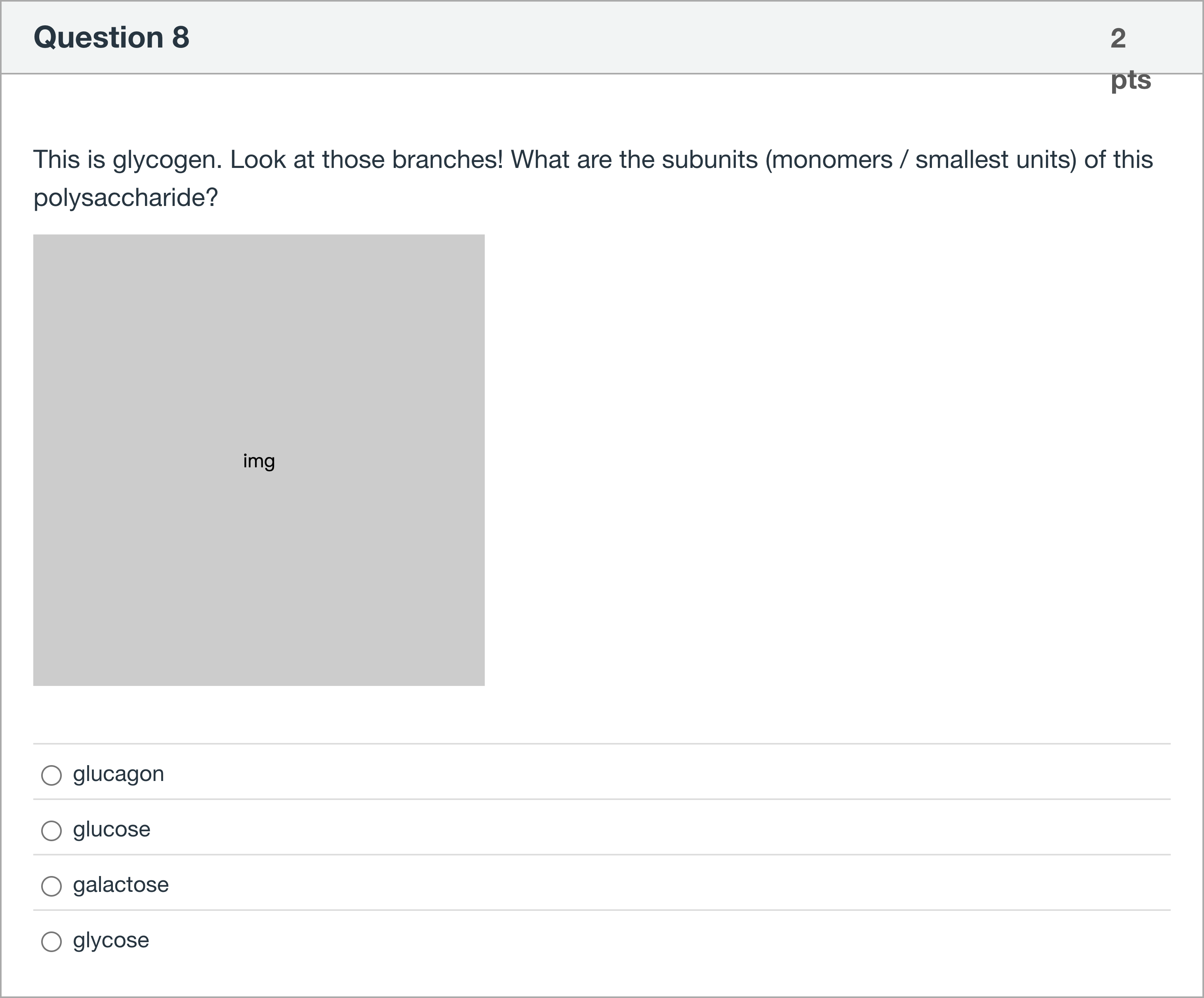Click the "galactose" answer label text

120,884
